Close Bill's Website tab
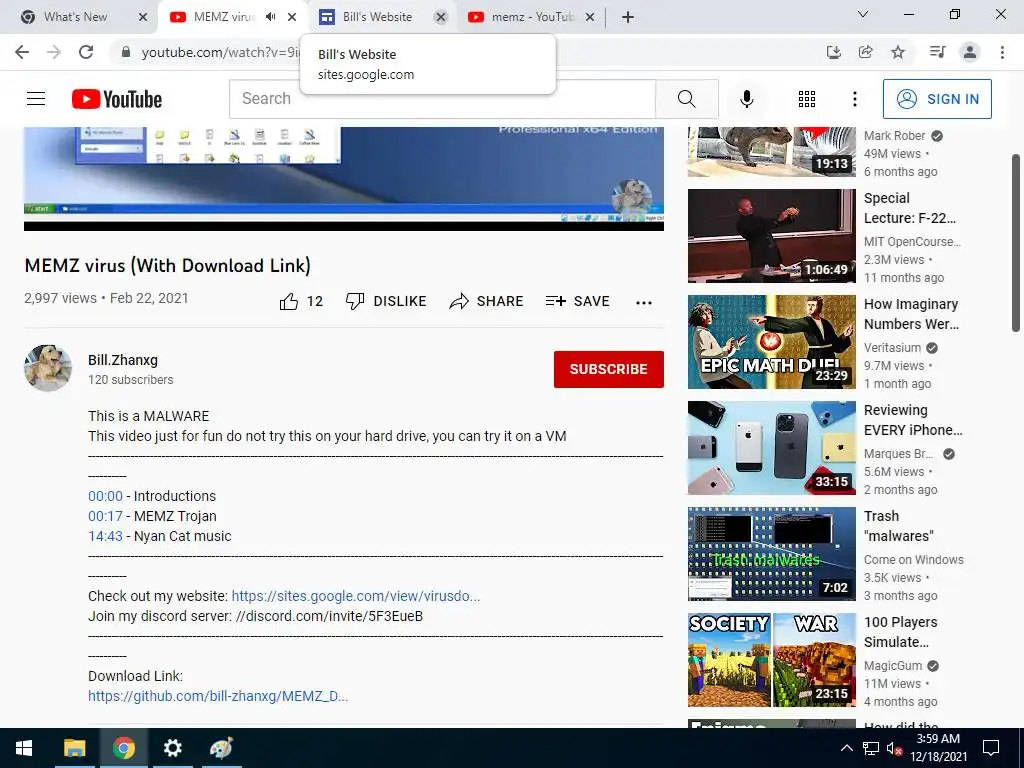1024x768 pixels. coord(441,17)
